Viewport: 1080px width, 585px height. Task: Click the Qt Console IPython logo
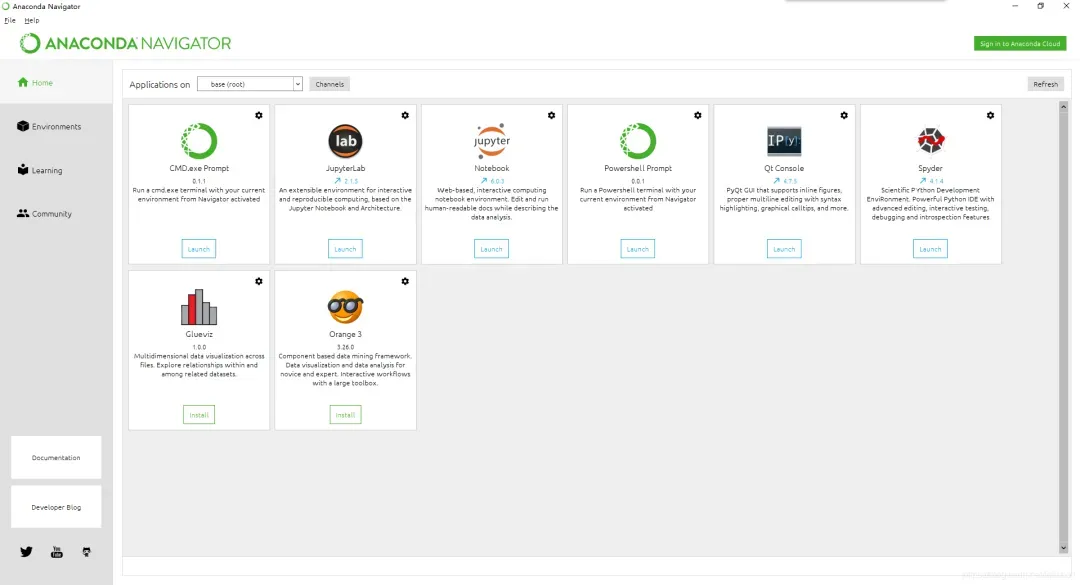pos(784,141)
